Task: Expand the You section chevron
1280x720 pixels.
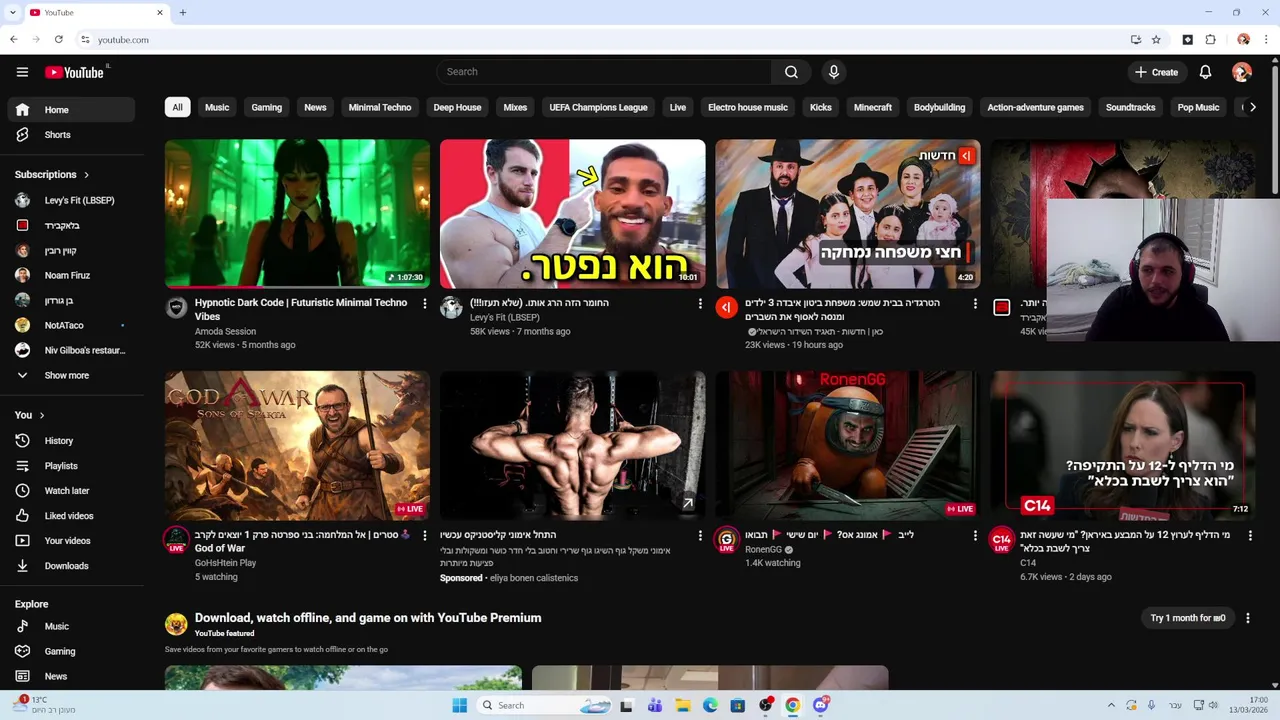Action: point(41,415)
